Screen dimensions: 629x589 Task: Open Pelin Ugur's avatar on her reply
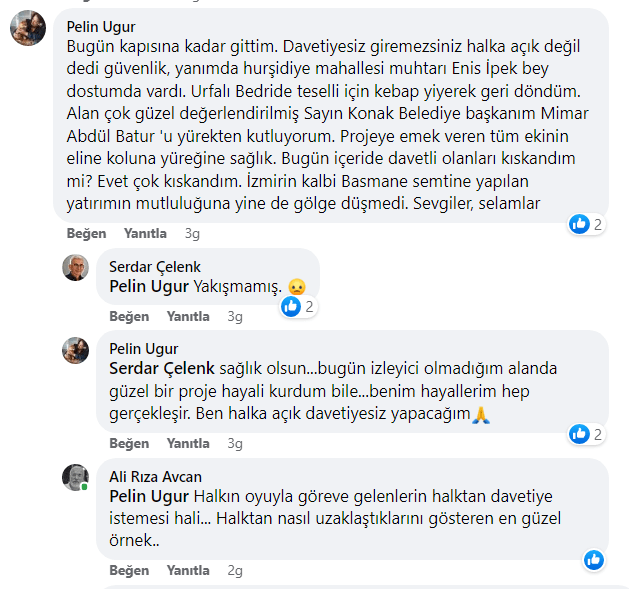pyautogui.click(x=76, y=350)
